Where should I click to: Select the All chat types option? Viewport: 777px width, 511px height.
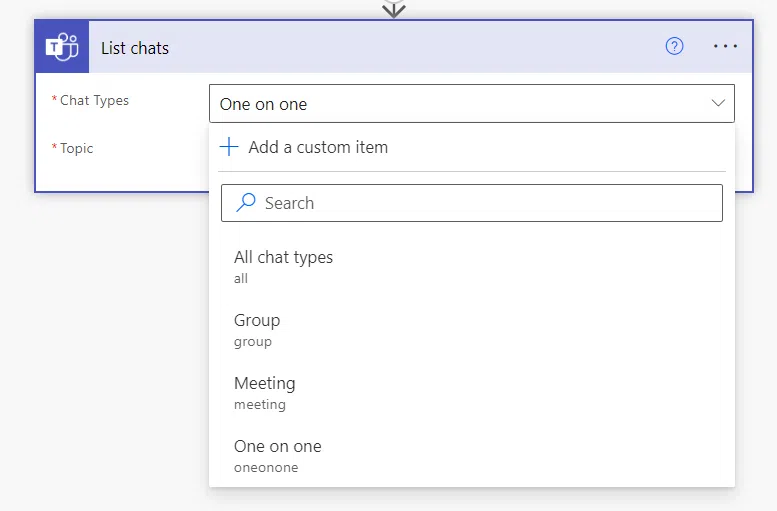pos(472,267)
